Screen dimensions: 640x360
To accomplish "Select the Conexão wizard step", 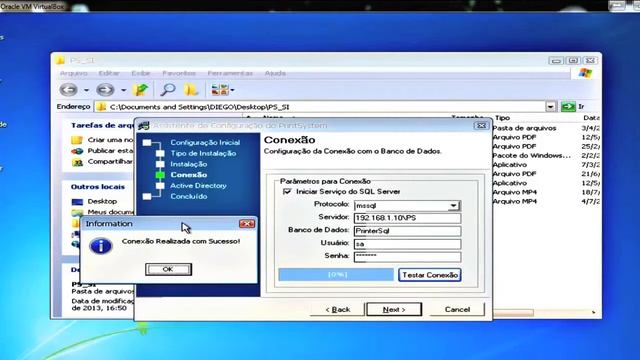I will pos(189,175).
